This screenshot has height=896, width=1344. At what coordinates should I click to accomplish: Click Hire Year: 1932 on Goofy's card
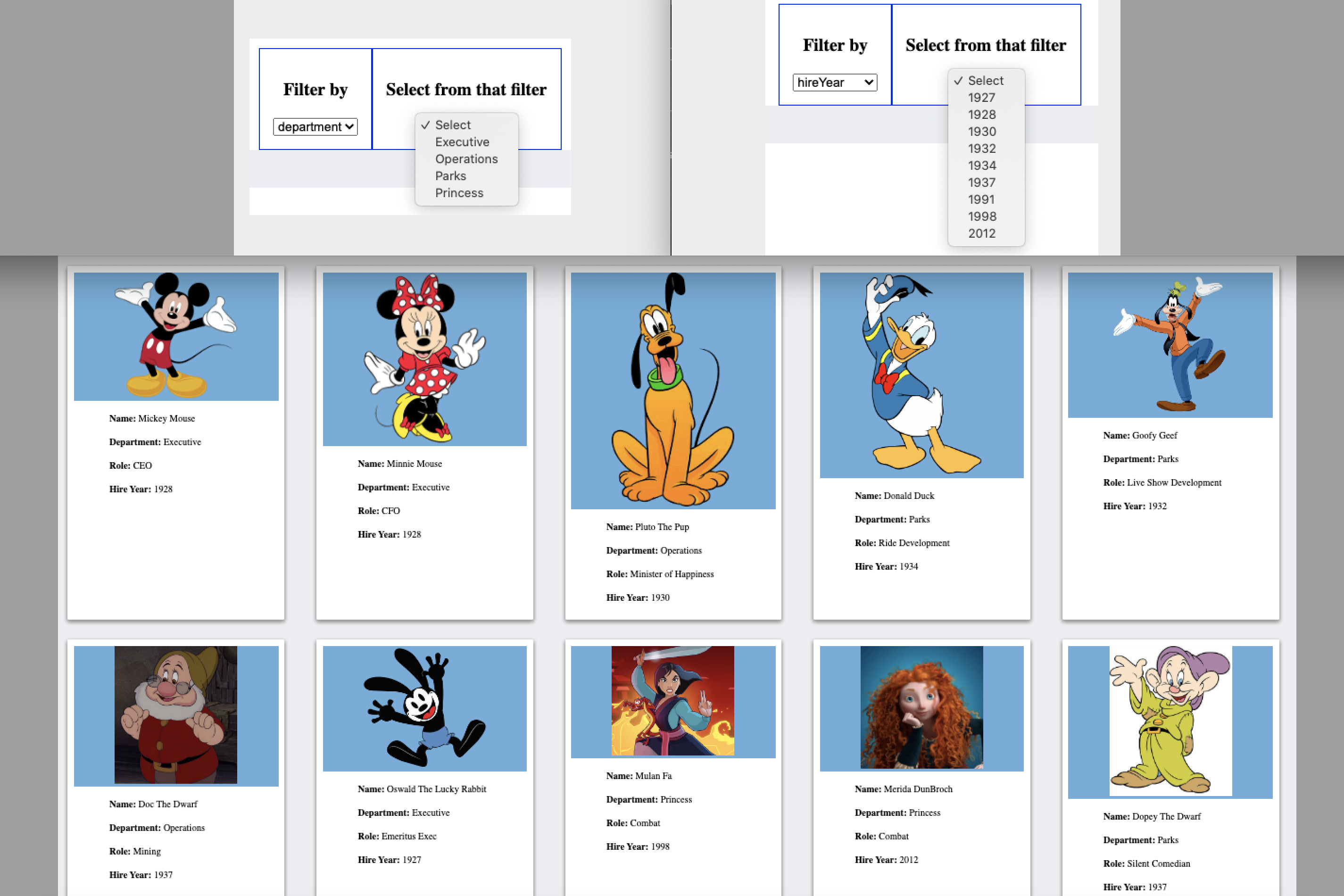pyautogui.click(x=1135, y=506)
